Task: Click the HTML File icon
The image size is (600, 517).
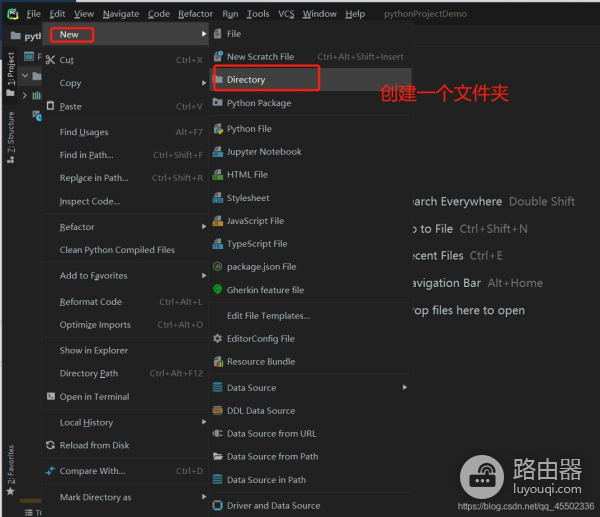Action: pos(217,175)
